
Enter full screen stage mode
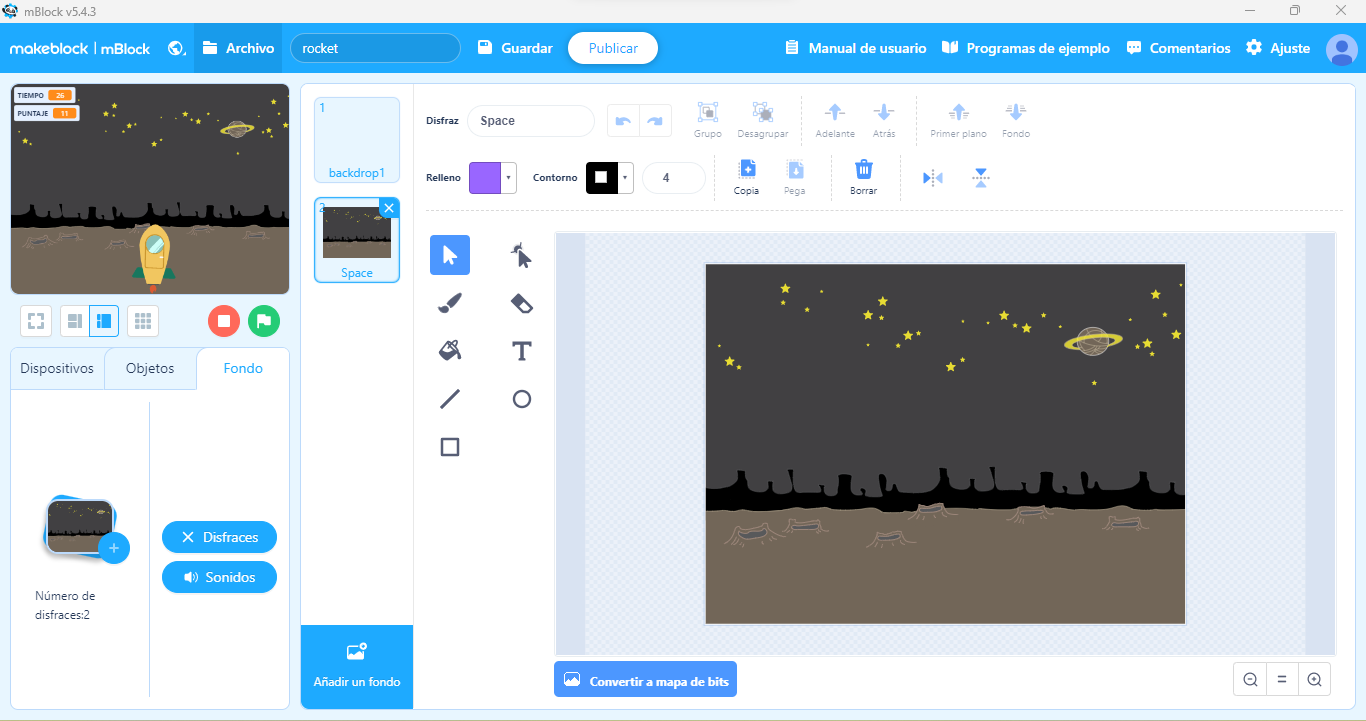tap(36, 321)
